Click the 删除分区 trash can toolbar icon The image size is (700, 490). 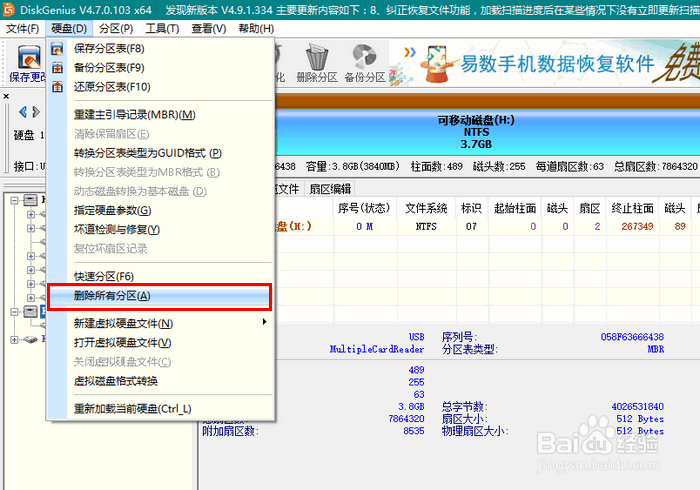(317, 57)
